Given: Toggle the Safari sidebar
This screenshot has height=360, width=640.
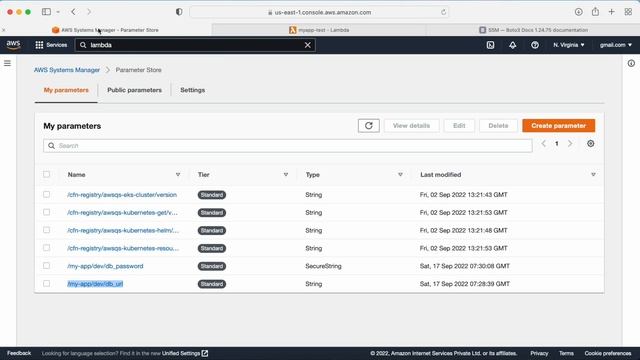Looking at the screenshot, I should click(x=47, y=12).
